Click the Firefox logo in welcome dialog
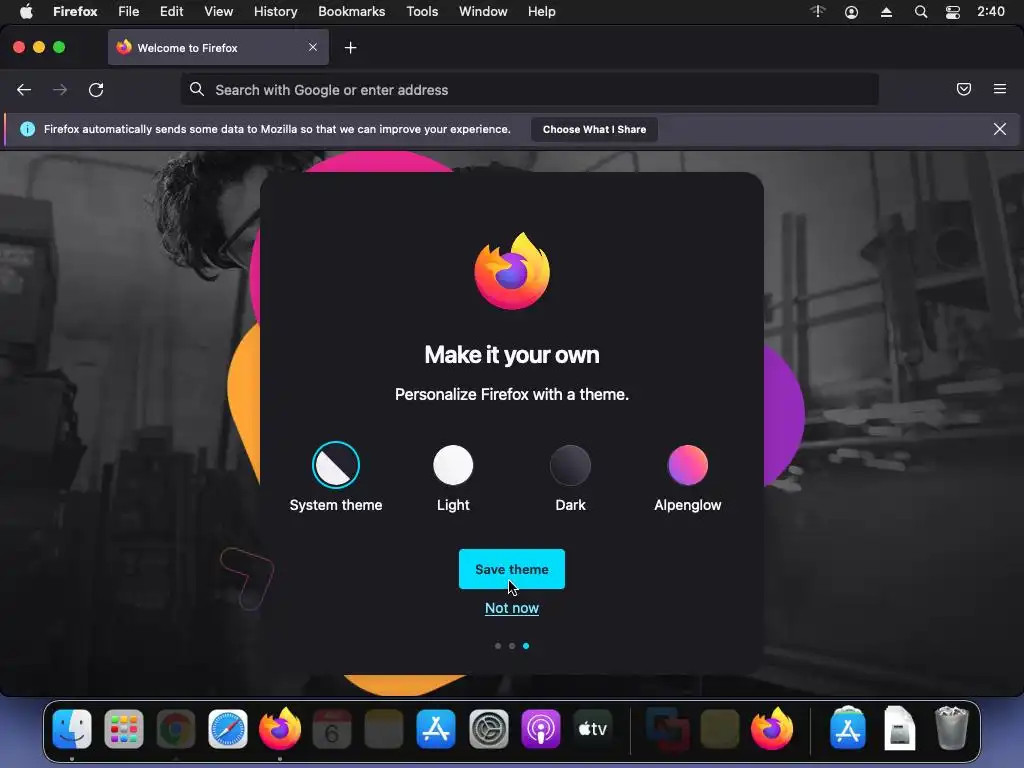 512,271
